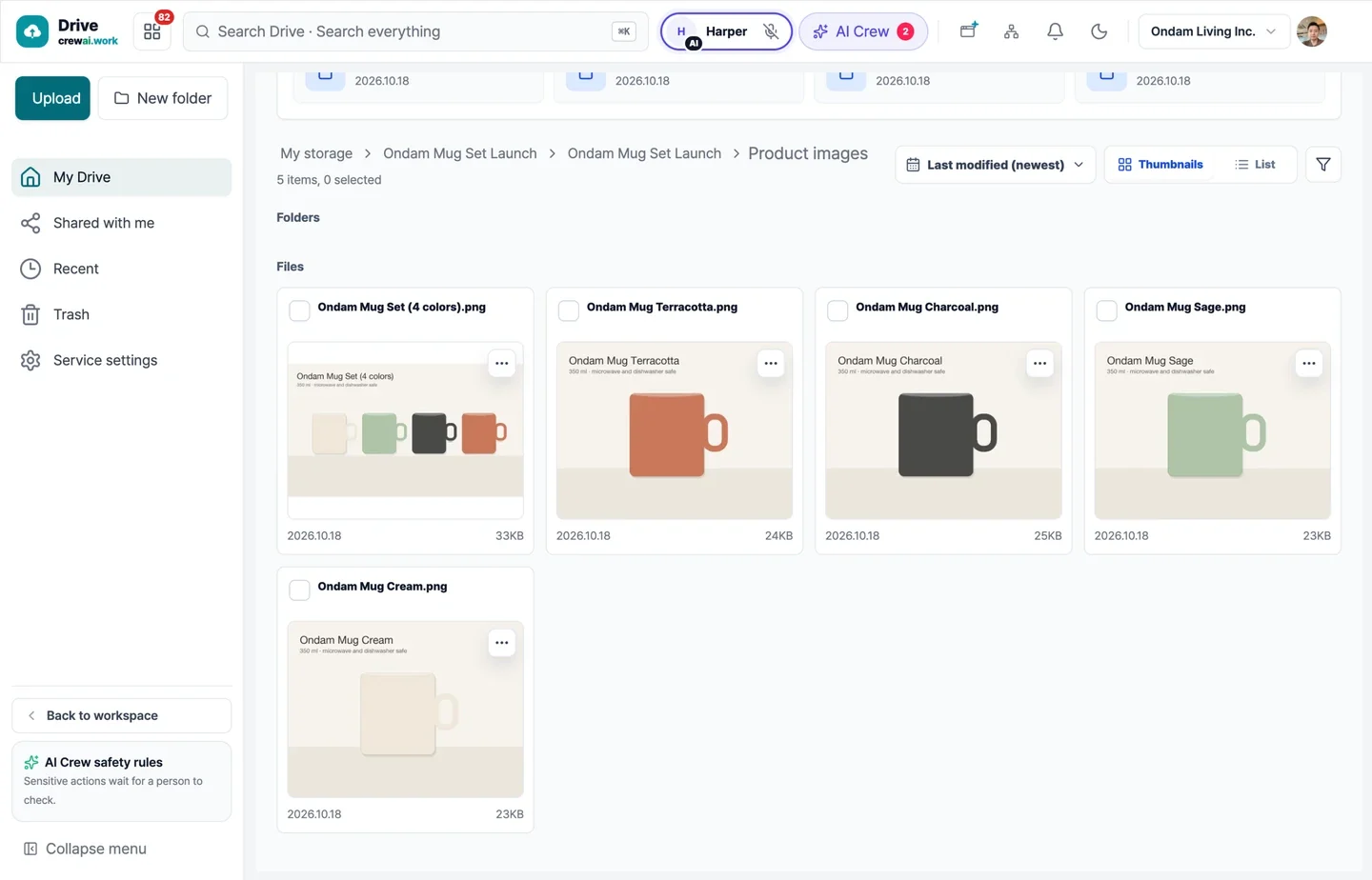Click the Upload button
Screen dimensions: 1372x880
52,98
